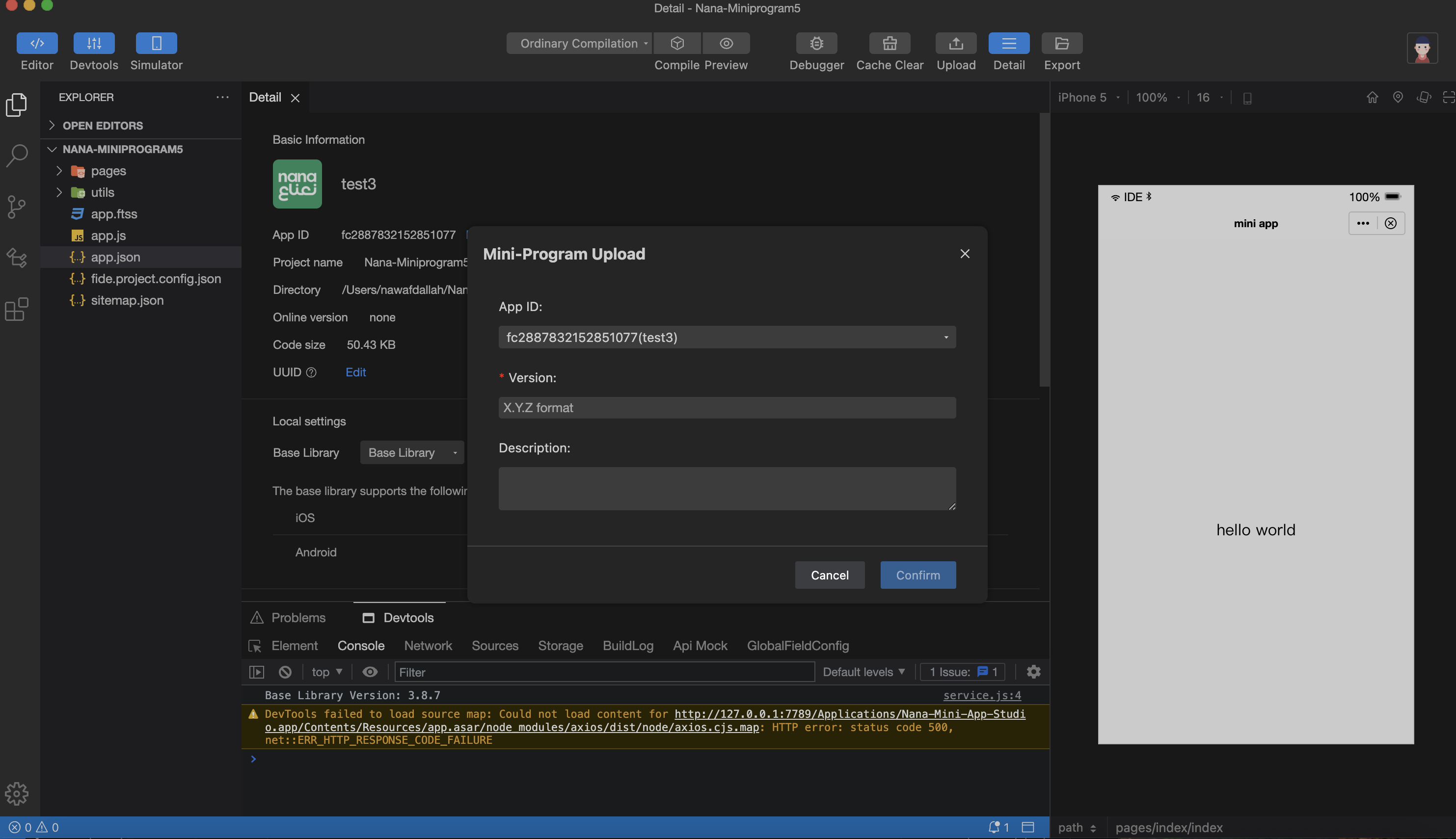
Task: Click the Preview eye icon
Action: tap(726, 43)
